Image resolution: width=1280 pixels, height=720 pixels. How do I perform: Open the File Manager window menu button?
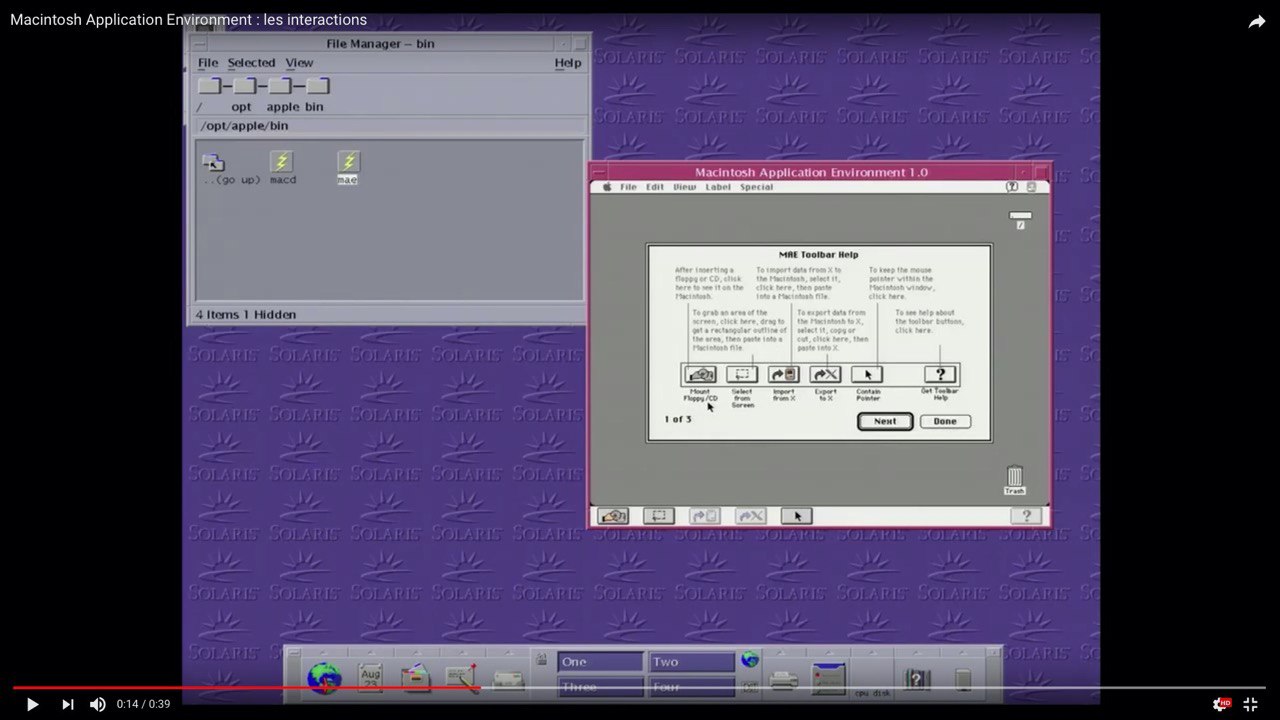(200, 44)
